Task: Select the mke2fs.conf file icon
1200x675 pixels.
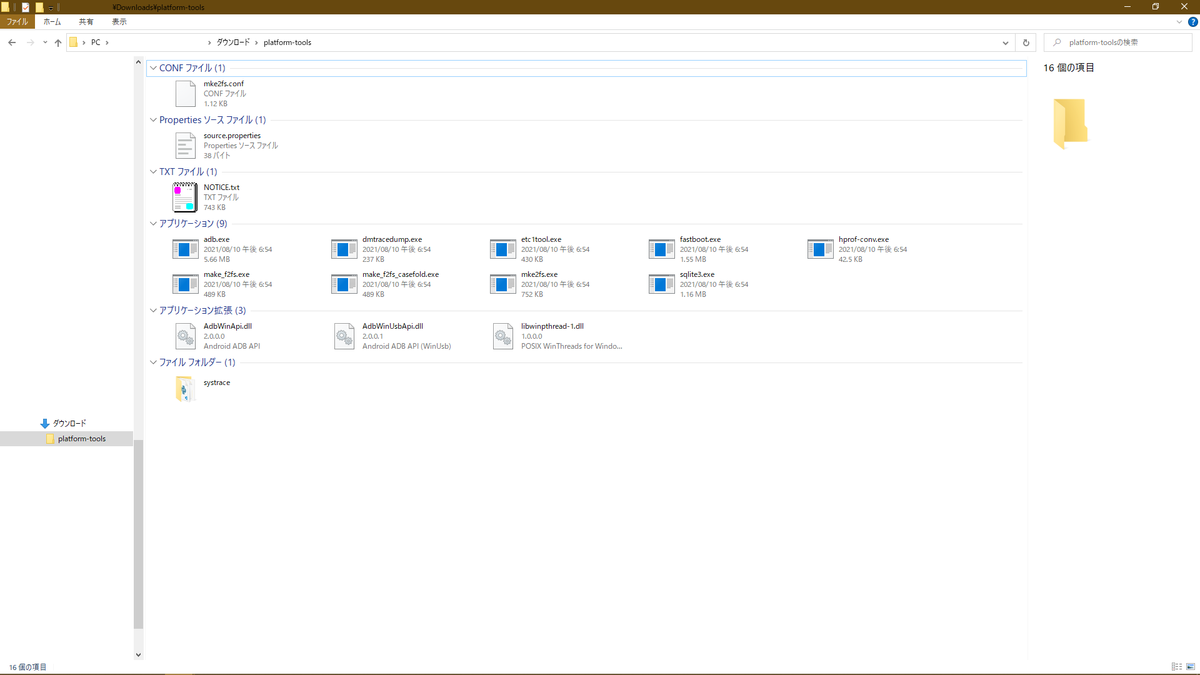Action: tap(186, 93)
